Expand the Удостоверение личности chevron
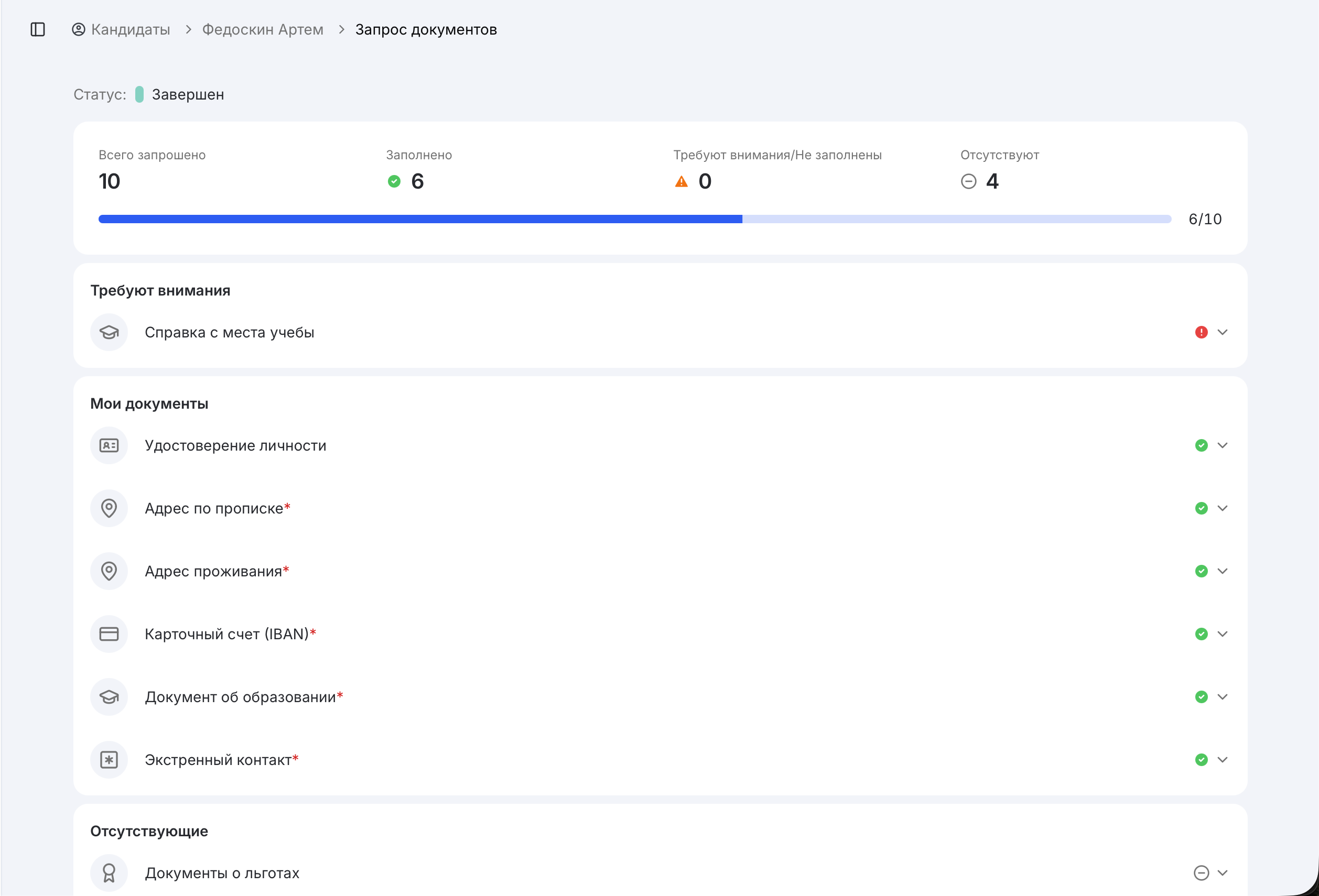The height and width of the screenshot is (896, 1319). coord(1223,446)
